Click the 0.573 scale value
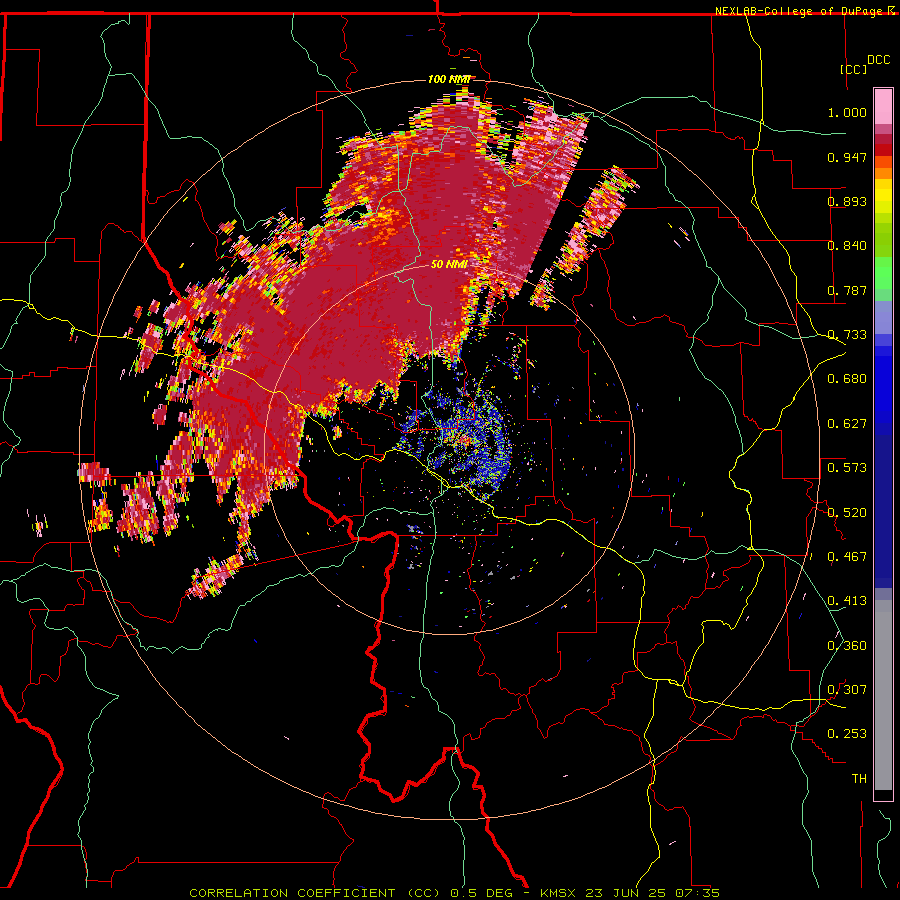This screenshot has width=900, height=900. (847, 468)
